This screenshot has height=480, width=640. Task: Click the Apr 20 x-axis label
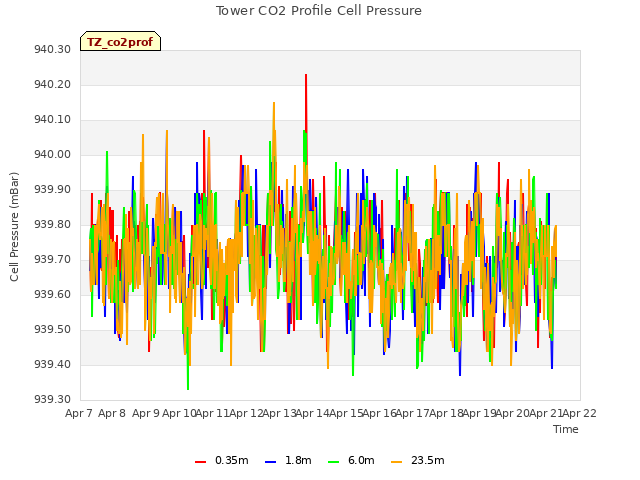[513, 413]
